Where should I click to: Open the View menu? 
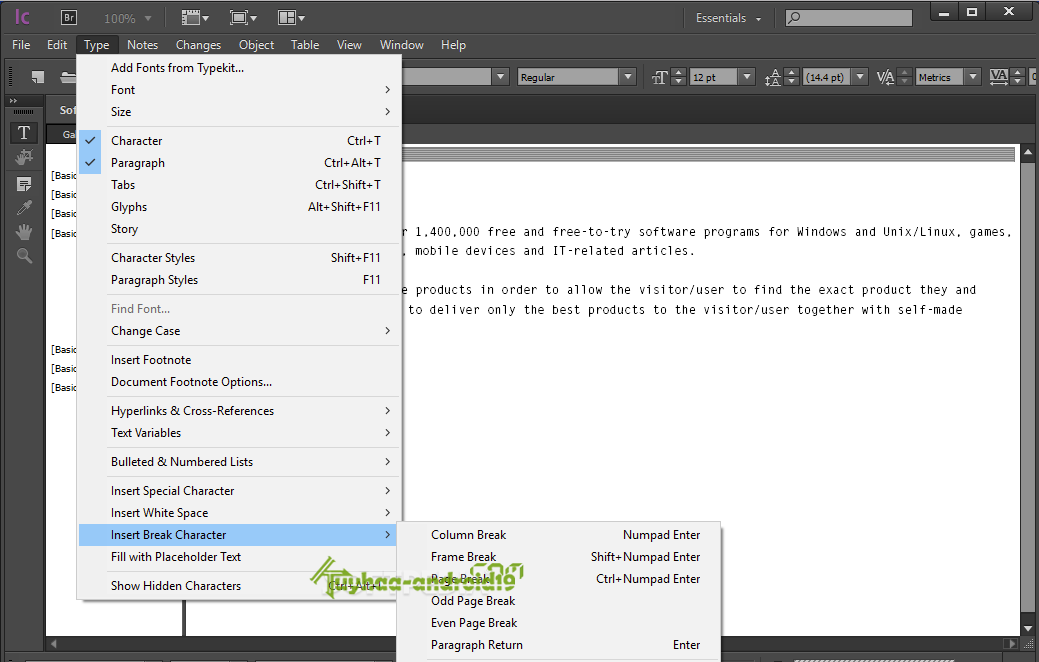point(349,45)
